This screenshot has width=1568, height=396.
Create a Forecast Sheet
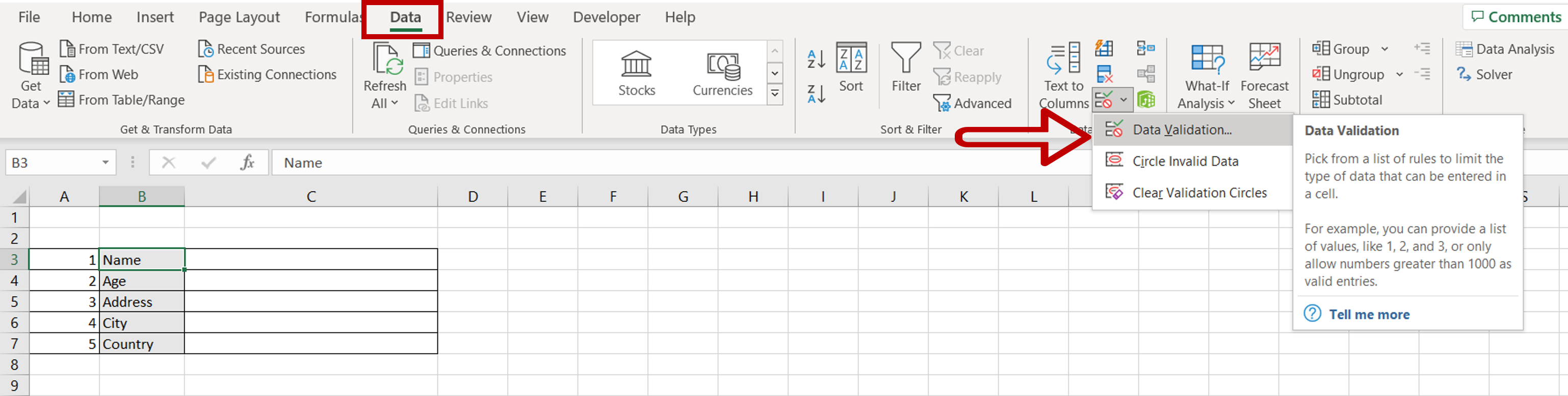pos(1264,76)
